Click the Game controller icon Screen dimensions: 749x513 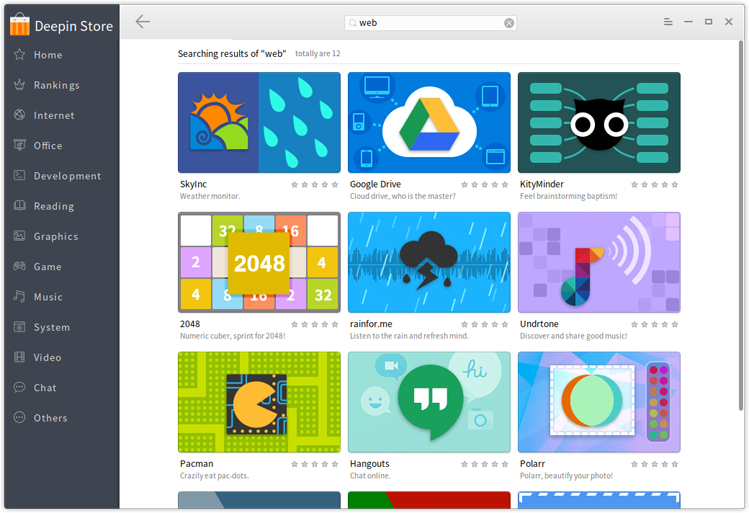pyautogui.click(x=19, y=267)
